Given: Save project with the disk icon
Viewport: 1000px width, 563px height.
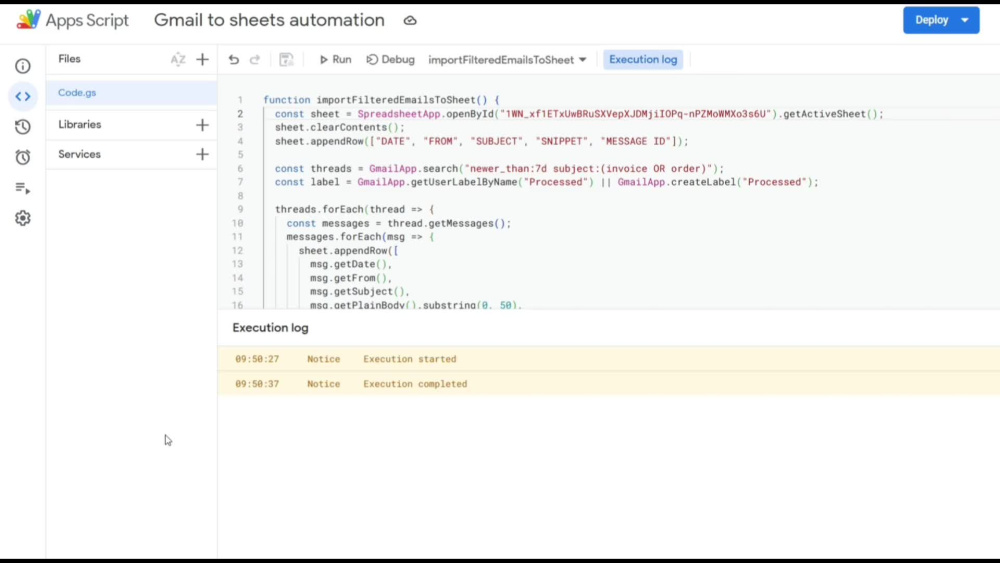Looking at the screenshot, I should [286, 60].
